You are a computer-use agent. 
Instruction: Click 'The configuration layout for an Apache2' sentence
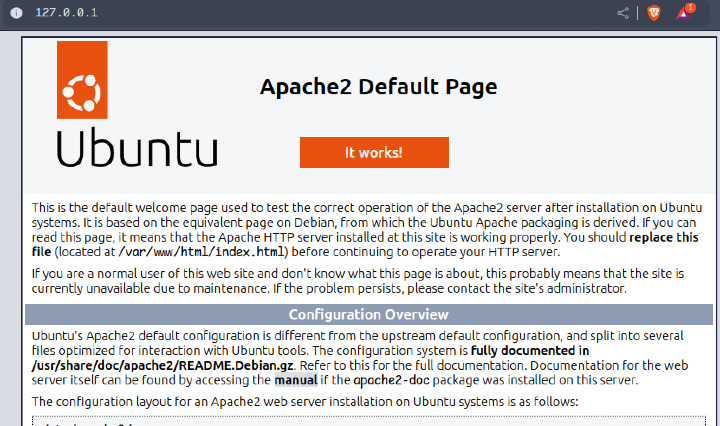(x=305, y=402)
